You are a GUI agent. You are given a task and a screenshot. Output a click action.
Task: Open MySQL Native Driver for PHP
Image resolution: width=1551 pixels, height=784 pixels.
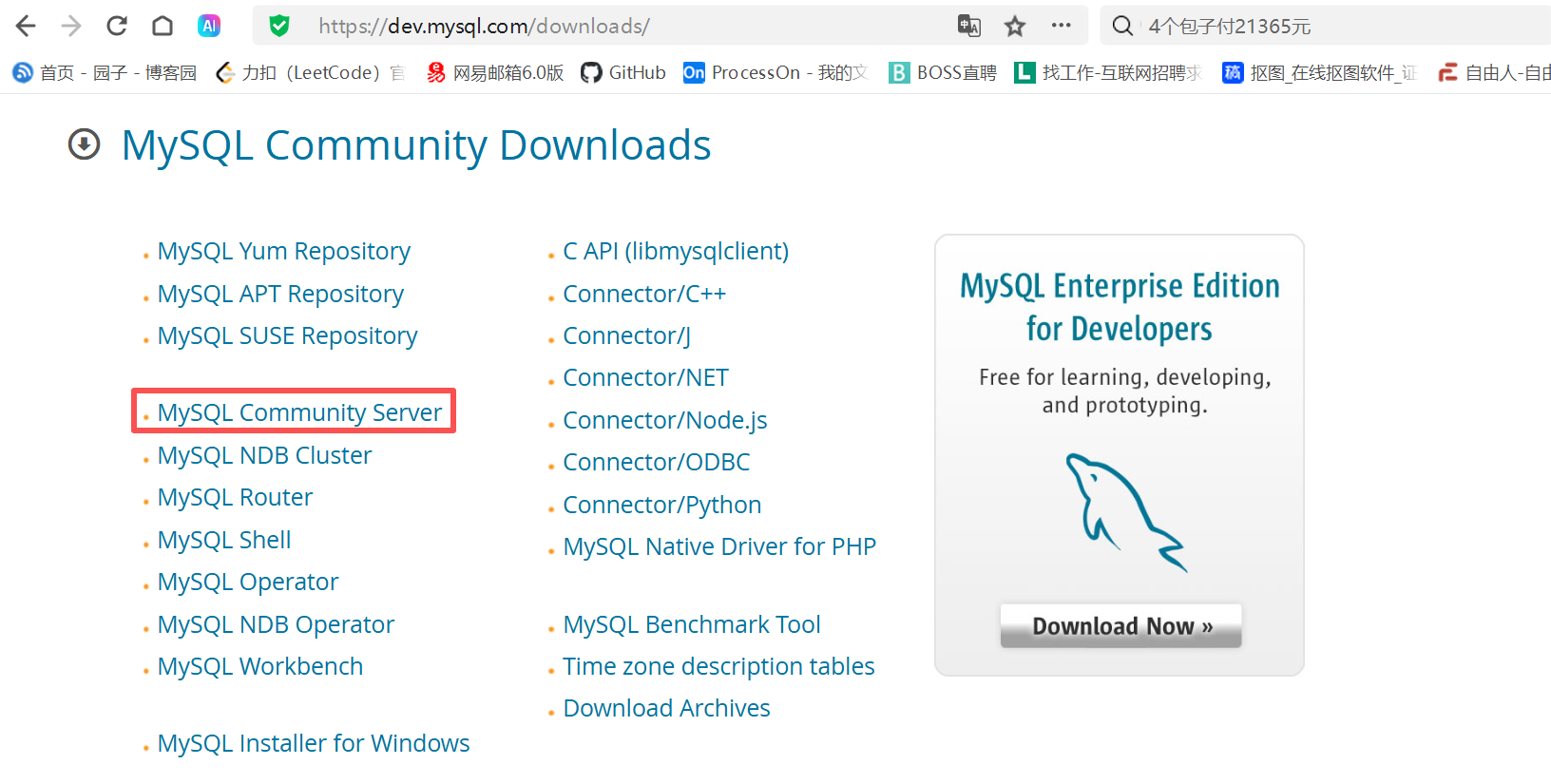coord(719,546)
